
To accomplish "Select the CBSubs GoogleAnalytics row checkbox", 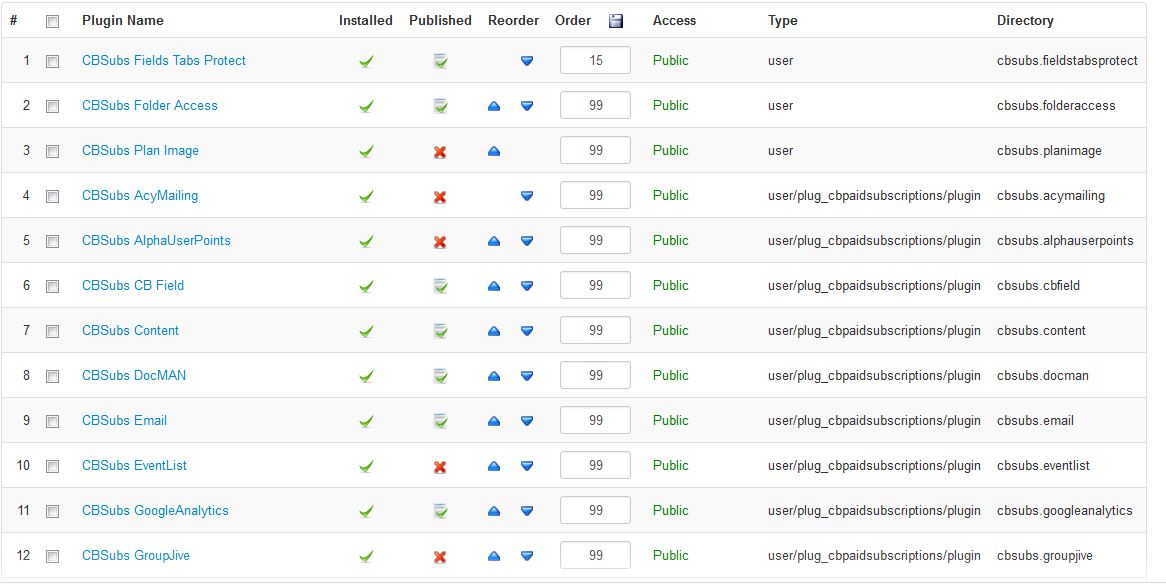I will [52, 511].
